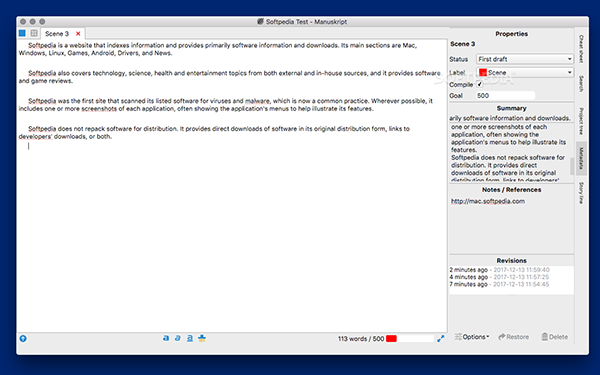Image resolution: width=600 pixels, height=375 pixels.
Task: Switch to the grid index-card view icon
Action: click(34, 33)
